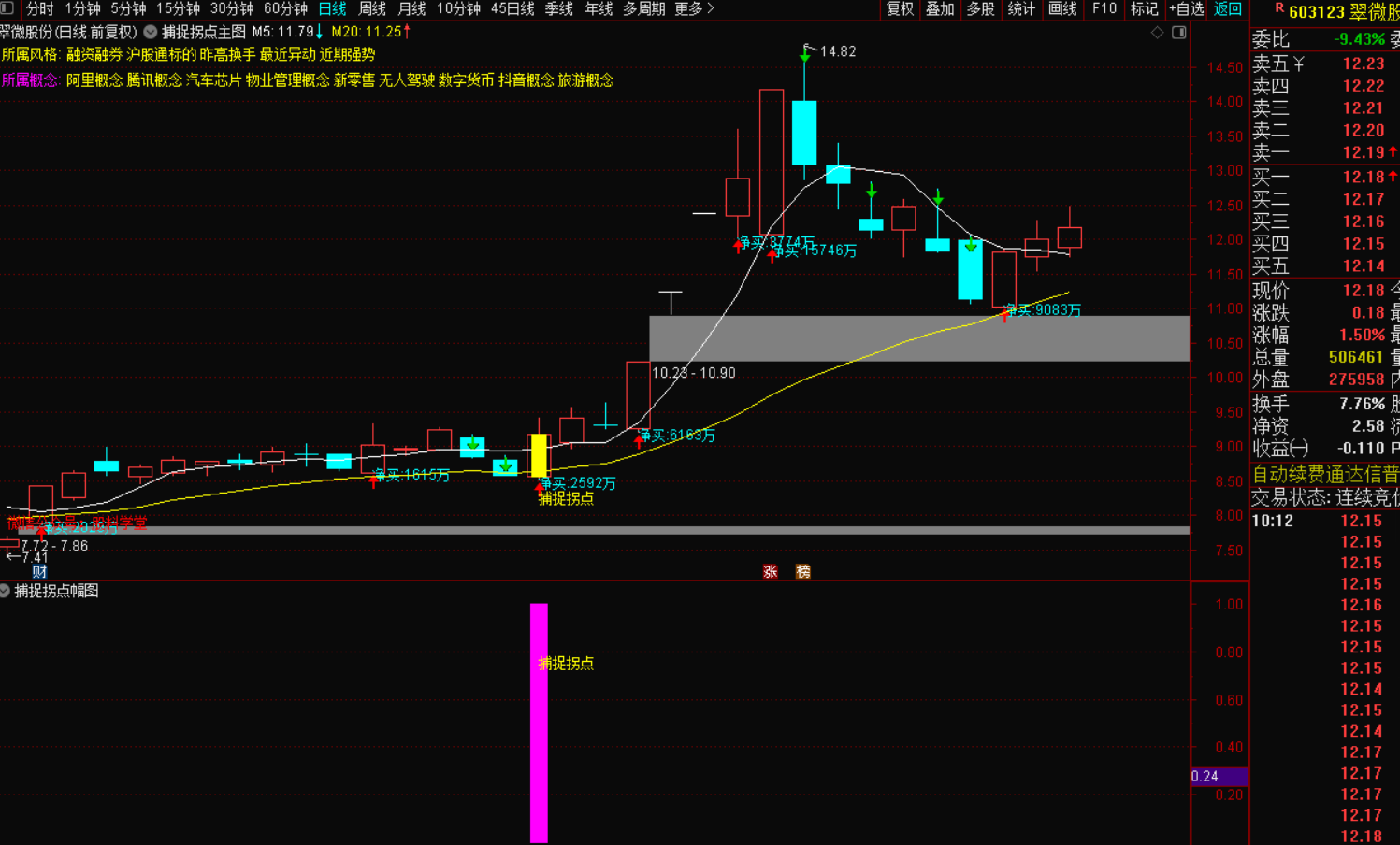This screenshot has height=845, width=1400.
Task: Expand the 捕捉拐点幅图 sub-chart indicator menu
Action: 6,591
